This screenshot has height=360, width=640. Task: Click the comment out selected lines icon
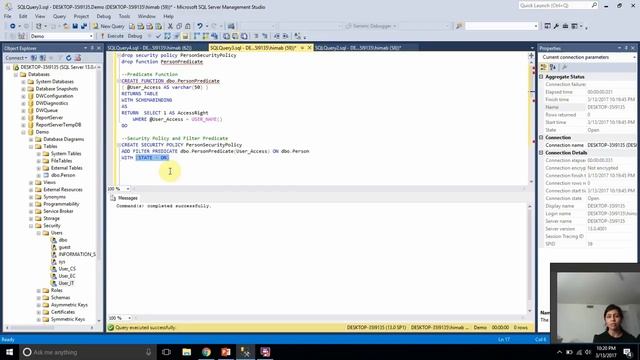256,36
